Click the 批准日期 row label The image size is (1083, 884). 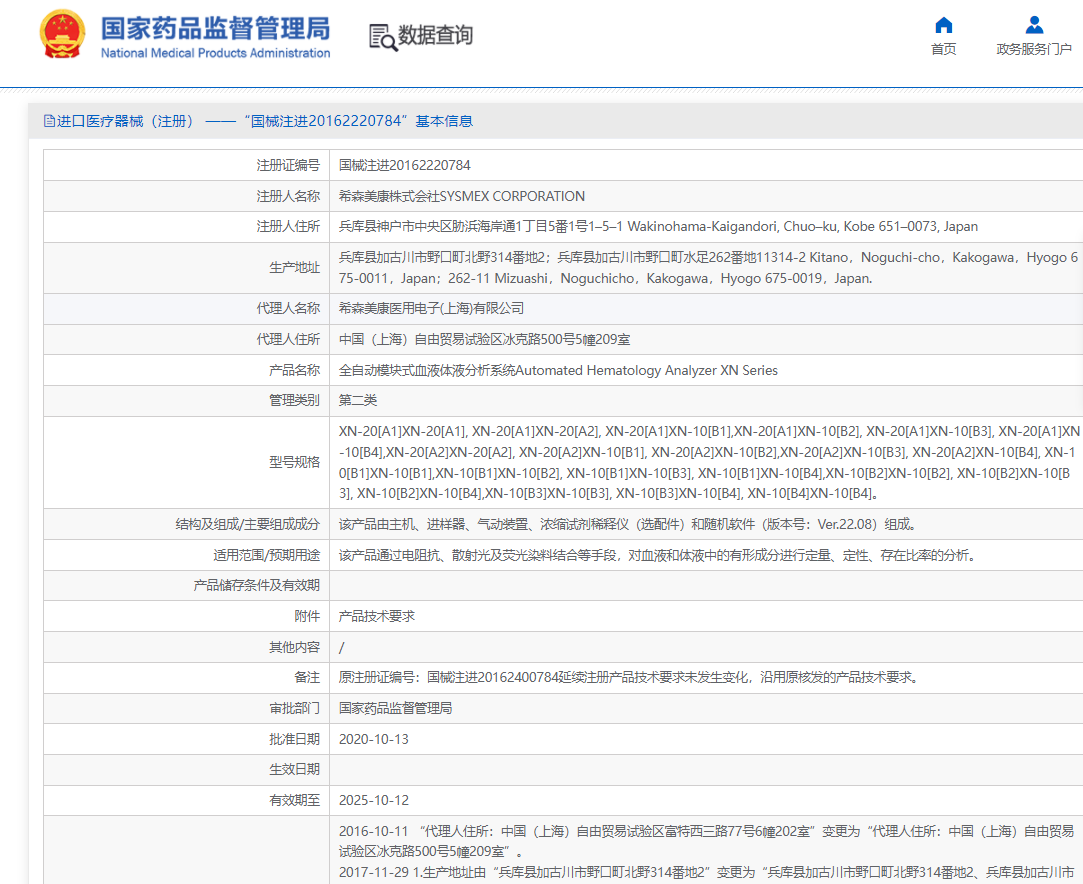click(294, 739)
